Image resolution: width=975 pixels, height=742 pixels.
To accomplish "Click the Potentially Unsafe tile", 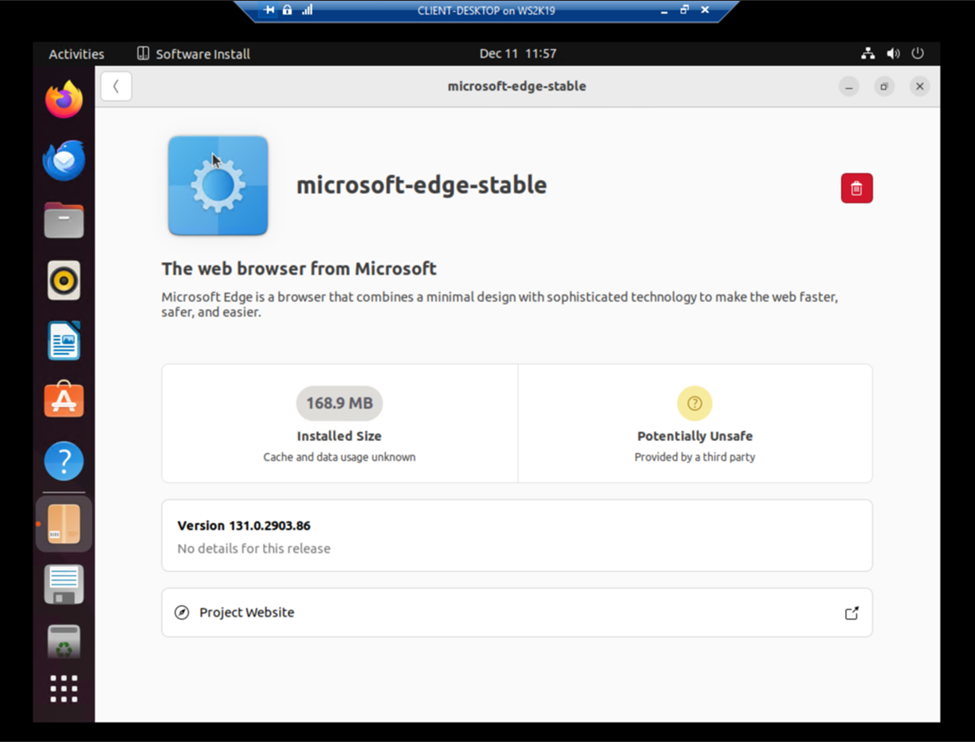I will (x=695, y=423).
